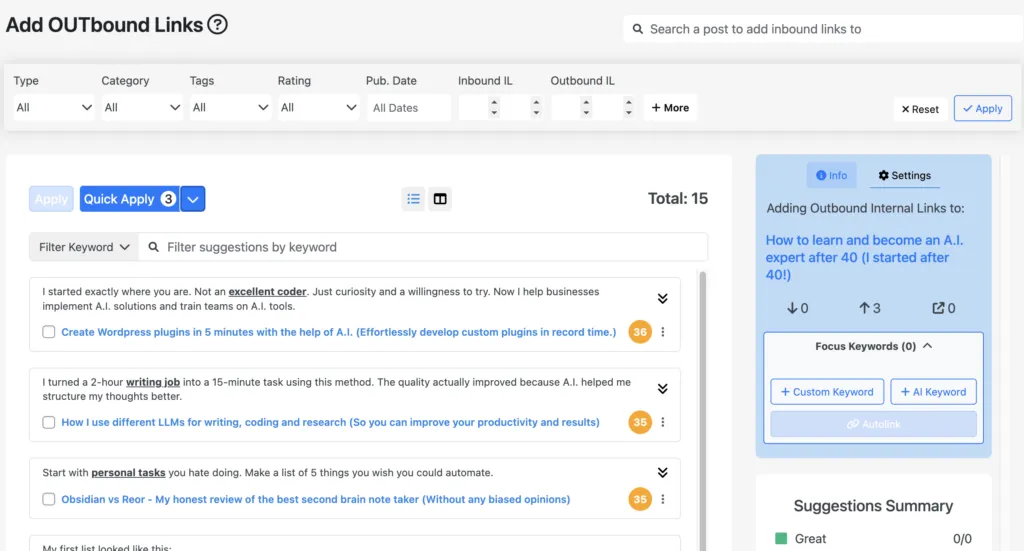The height and width of the screenshot is (551, 1024).
Task: Collapse the Focus Keywords section
Action: [927, 346]
